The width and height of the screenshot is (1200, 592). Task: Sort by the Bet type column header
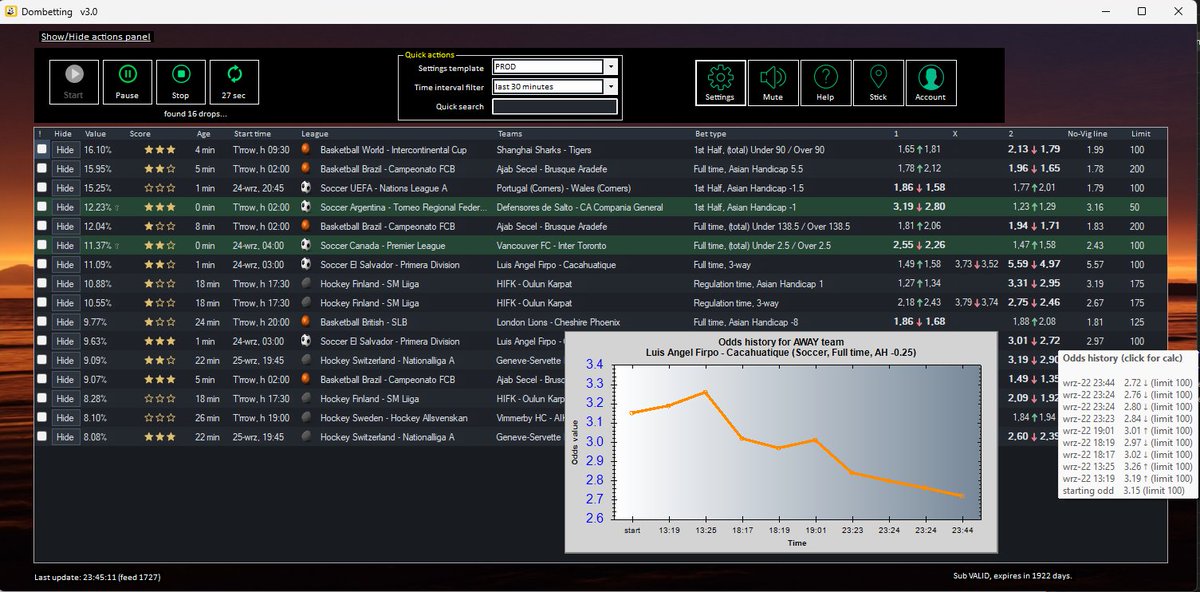tap(711, 134)
